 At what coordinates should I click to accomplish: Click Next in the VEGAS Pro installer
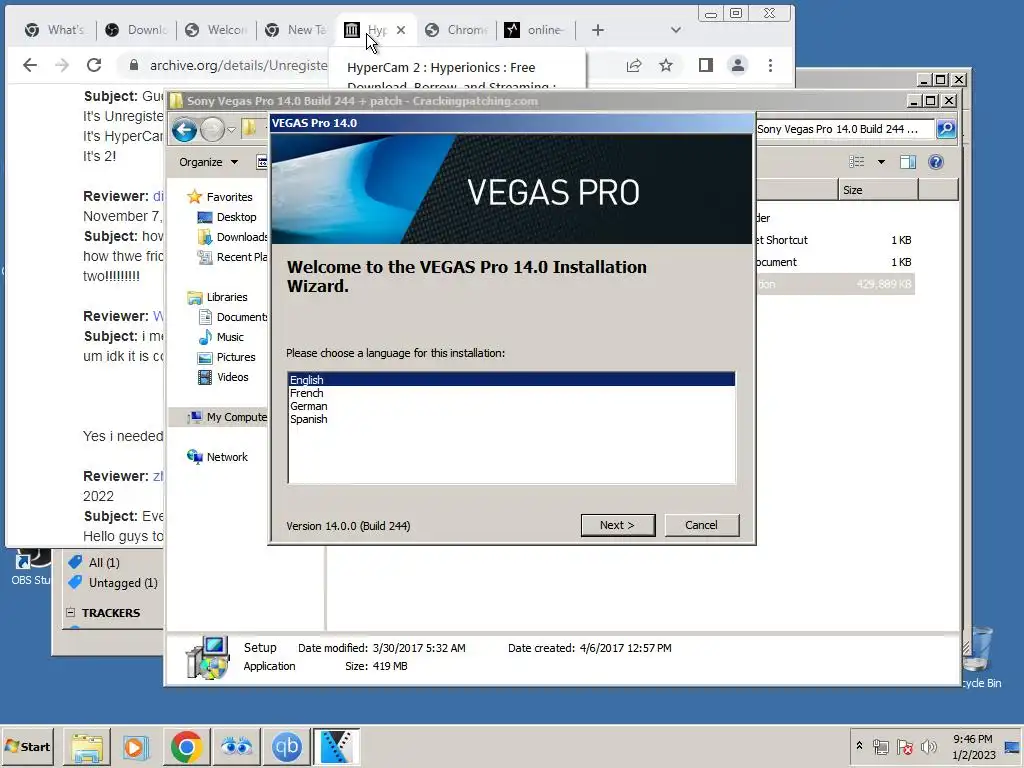click(617, 525)
